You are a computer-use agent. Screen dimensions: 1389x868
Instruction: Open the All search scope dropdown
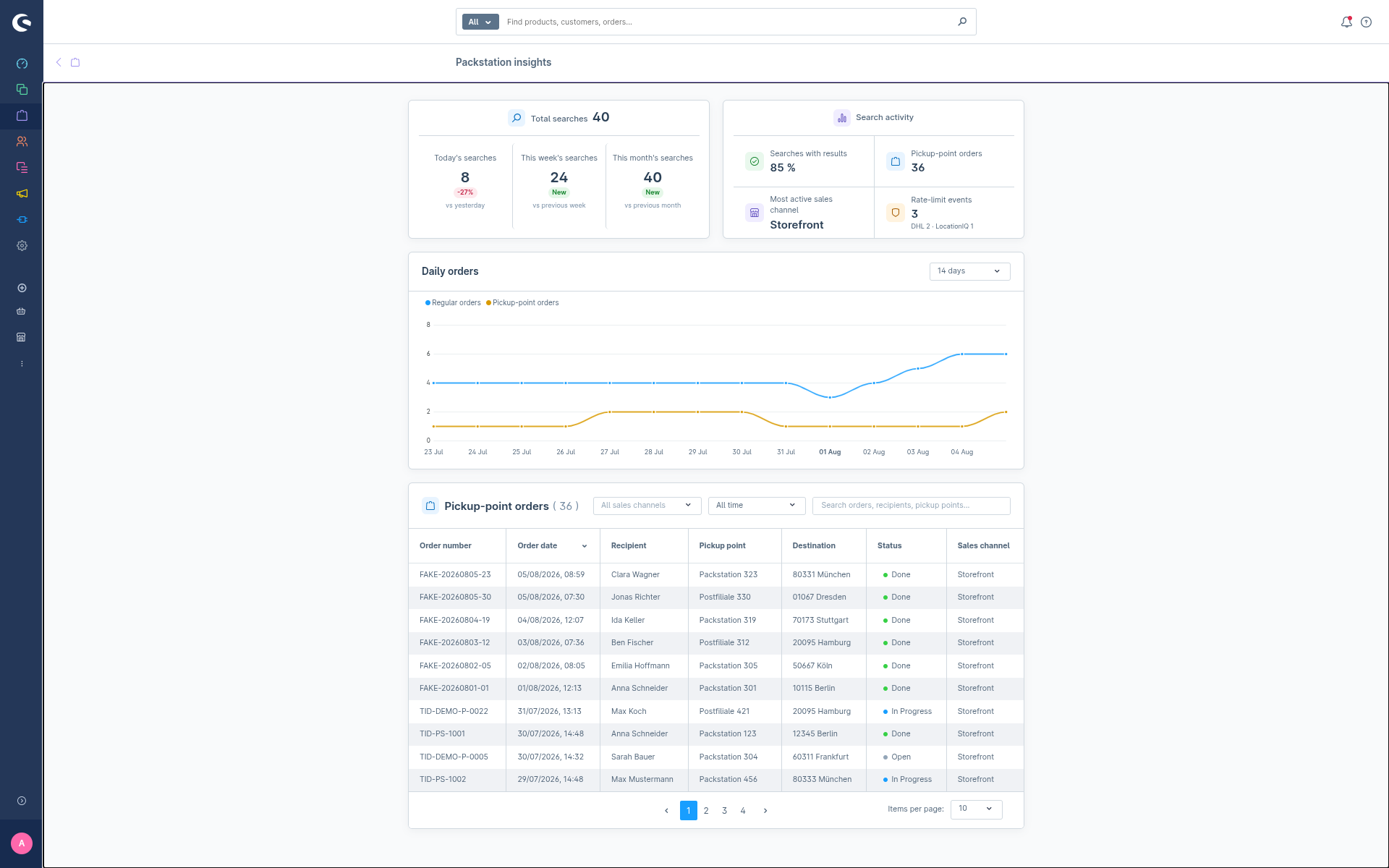tap(480, 22)
